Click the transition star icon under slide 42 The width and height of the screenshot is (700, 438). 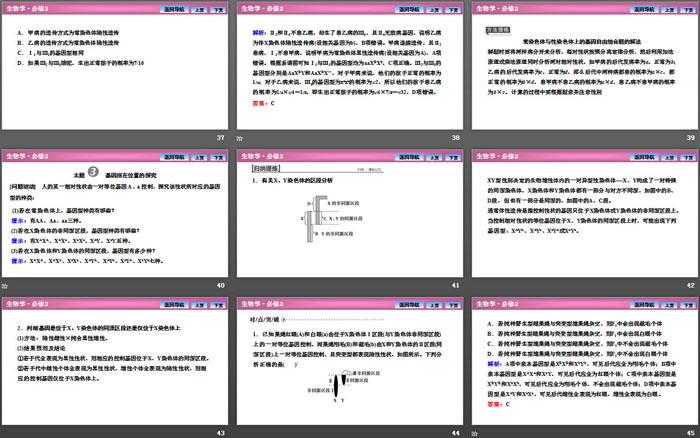coord(476,285)
